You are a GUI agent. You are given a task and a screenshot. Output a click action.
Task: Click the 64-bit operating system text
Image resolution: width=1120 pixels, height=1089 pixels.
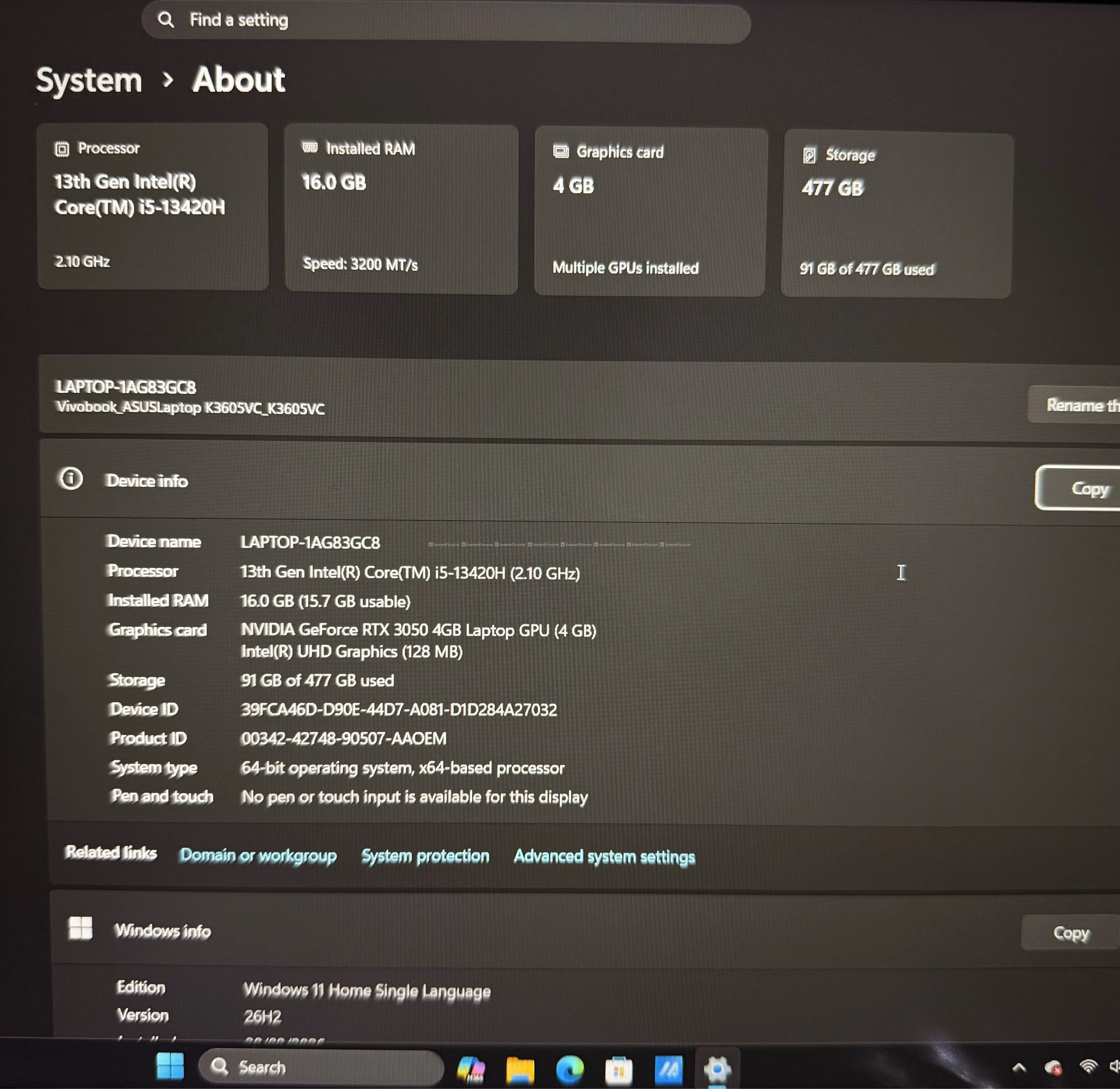[403, 768]
